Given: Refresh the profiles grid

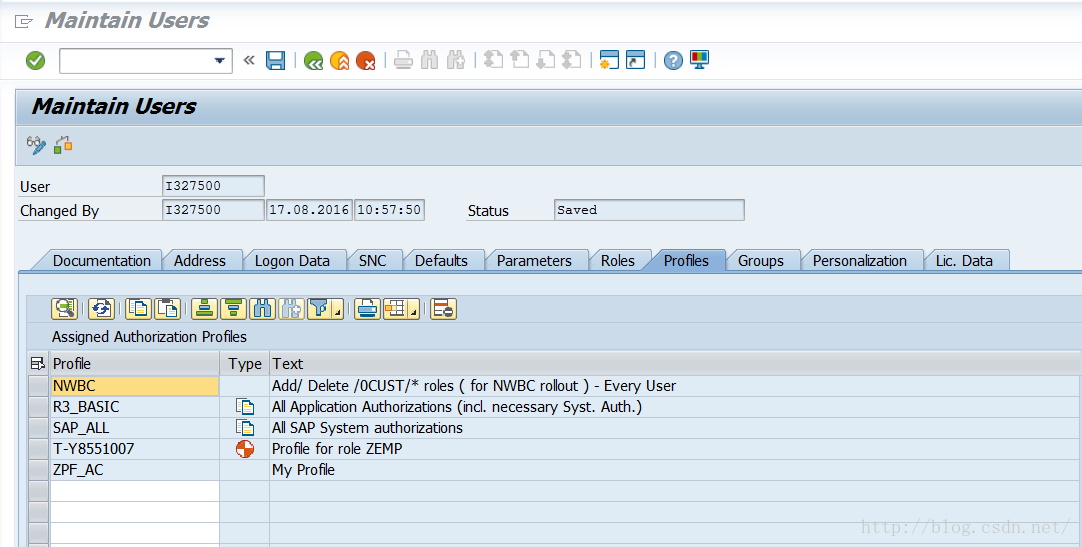Looking at the screenshot, I should coord(101,309).
